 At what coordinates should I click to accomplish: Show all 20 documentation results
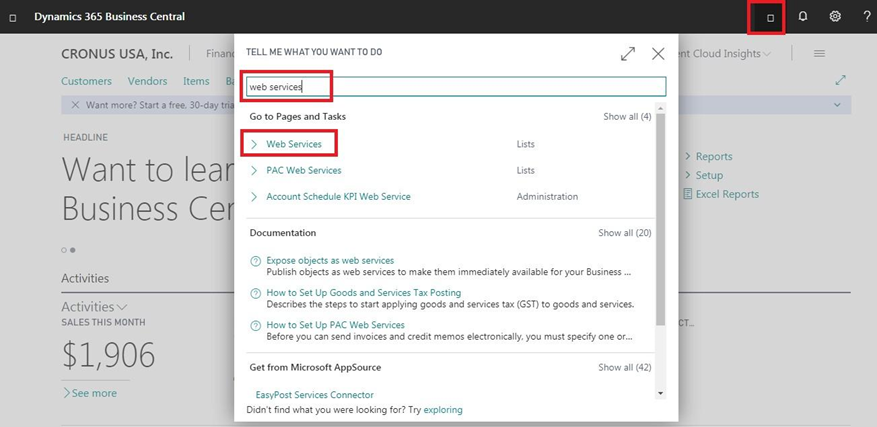tap(625, 232)
